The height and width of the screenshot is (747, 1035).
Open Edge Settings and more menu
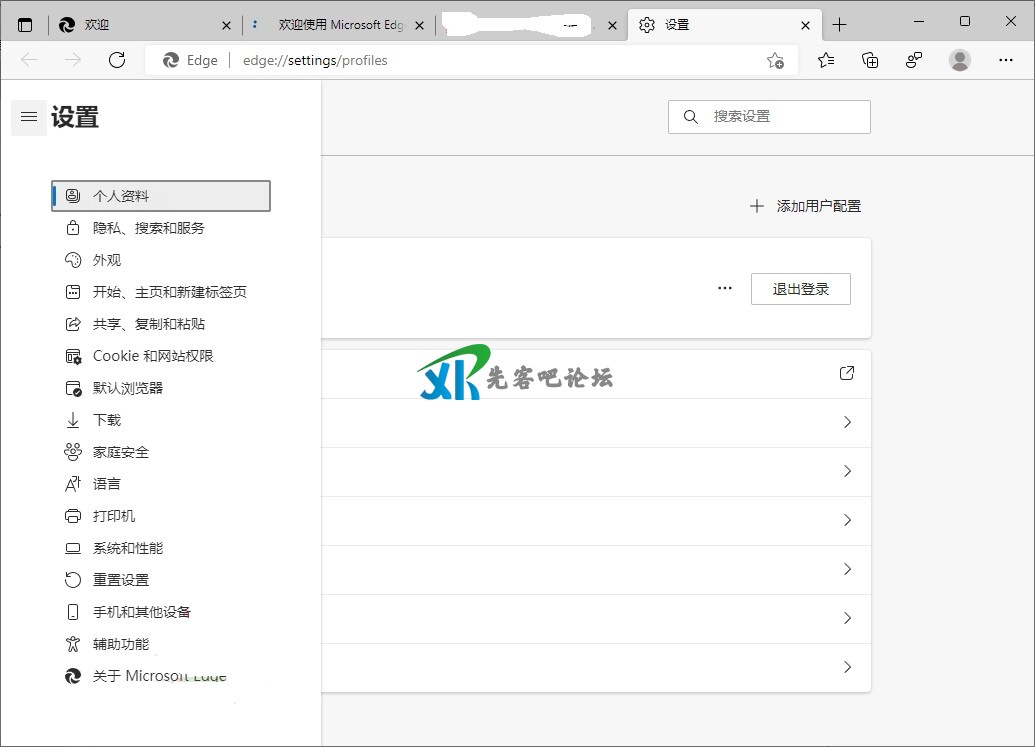click(x=1006, y=60)
